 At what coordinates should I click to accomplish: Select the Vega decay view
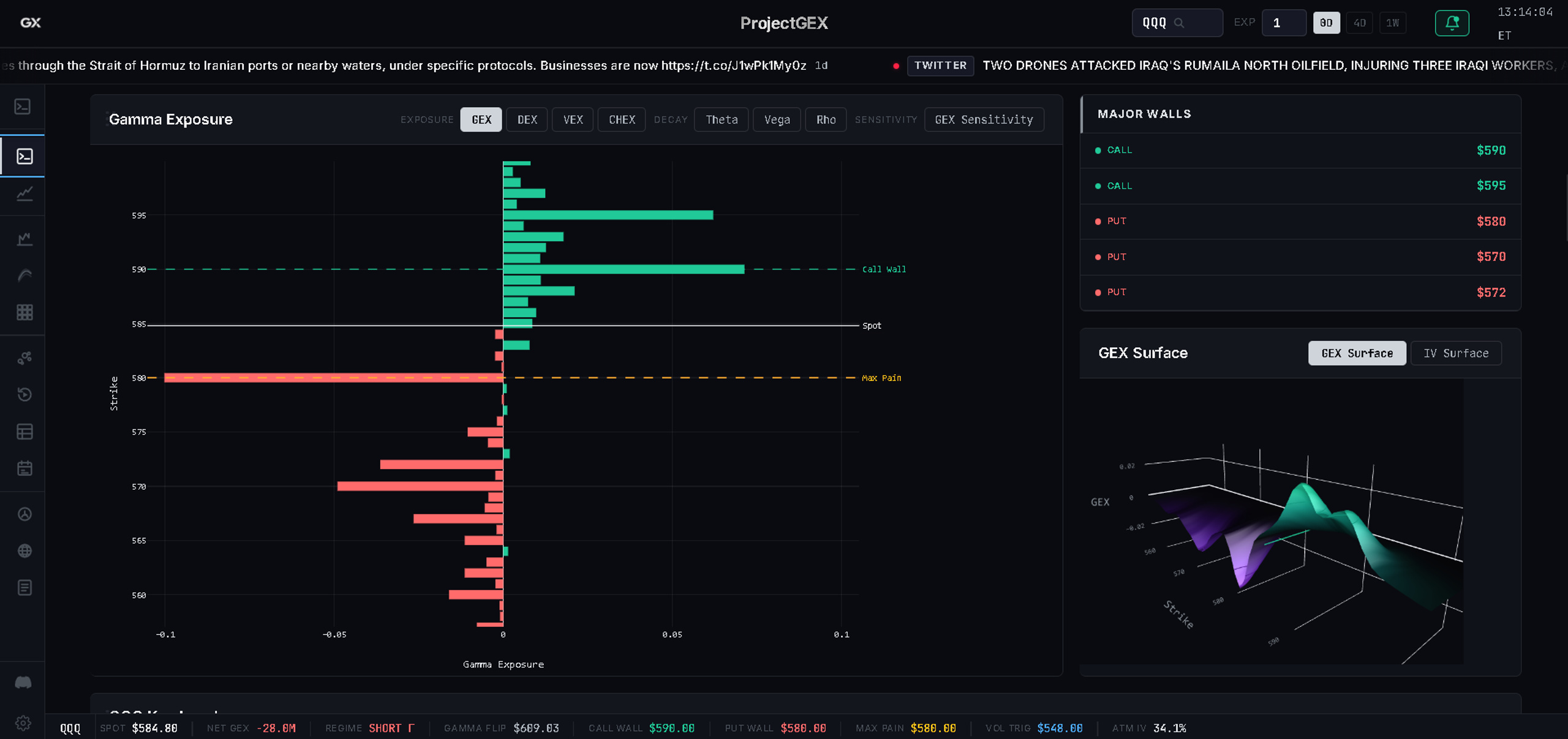coord(777,119)
